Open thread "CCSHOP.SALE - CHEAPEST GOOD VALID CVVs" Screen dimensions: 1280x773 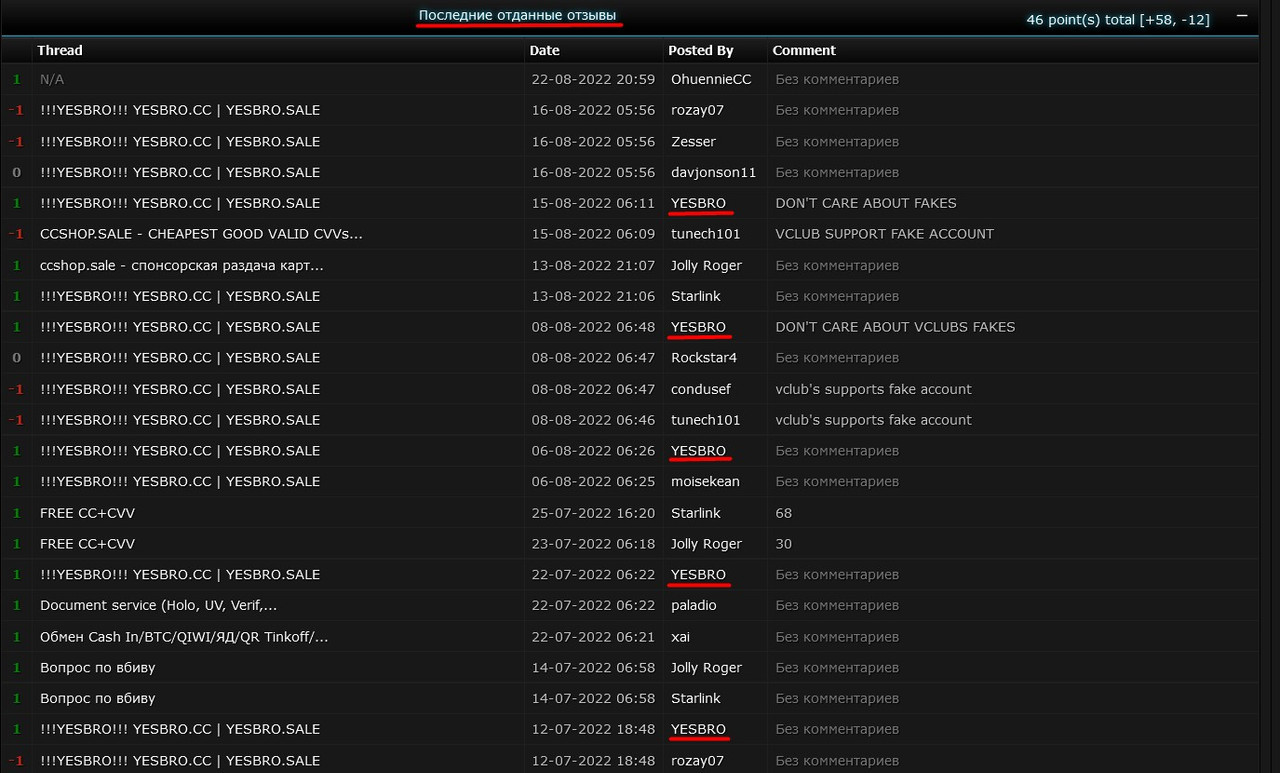tap(200, 234)
